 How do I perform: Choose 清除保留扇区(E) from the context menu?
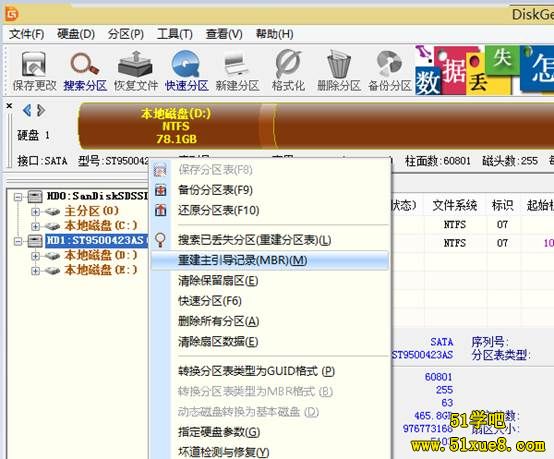point(270,281)
